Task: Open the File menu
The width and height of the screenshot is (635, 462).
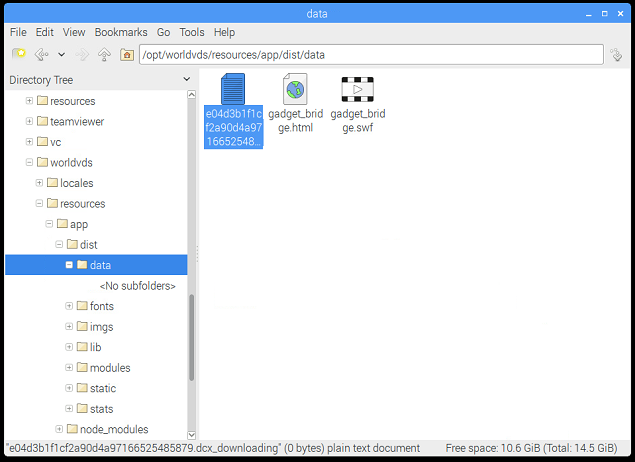Action: [18, 32]
